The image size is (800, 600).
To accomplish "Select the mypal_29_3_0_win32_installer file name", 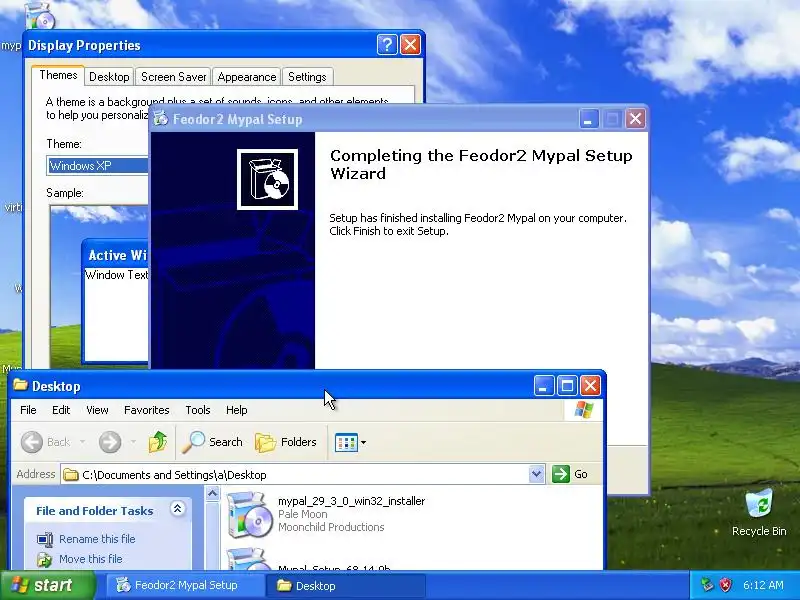I will pos(351,501).
